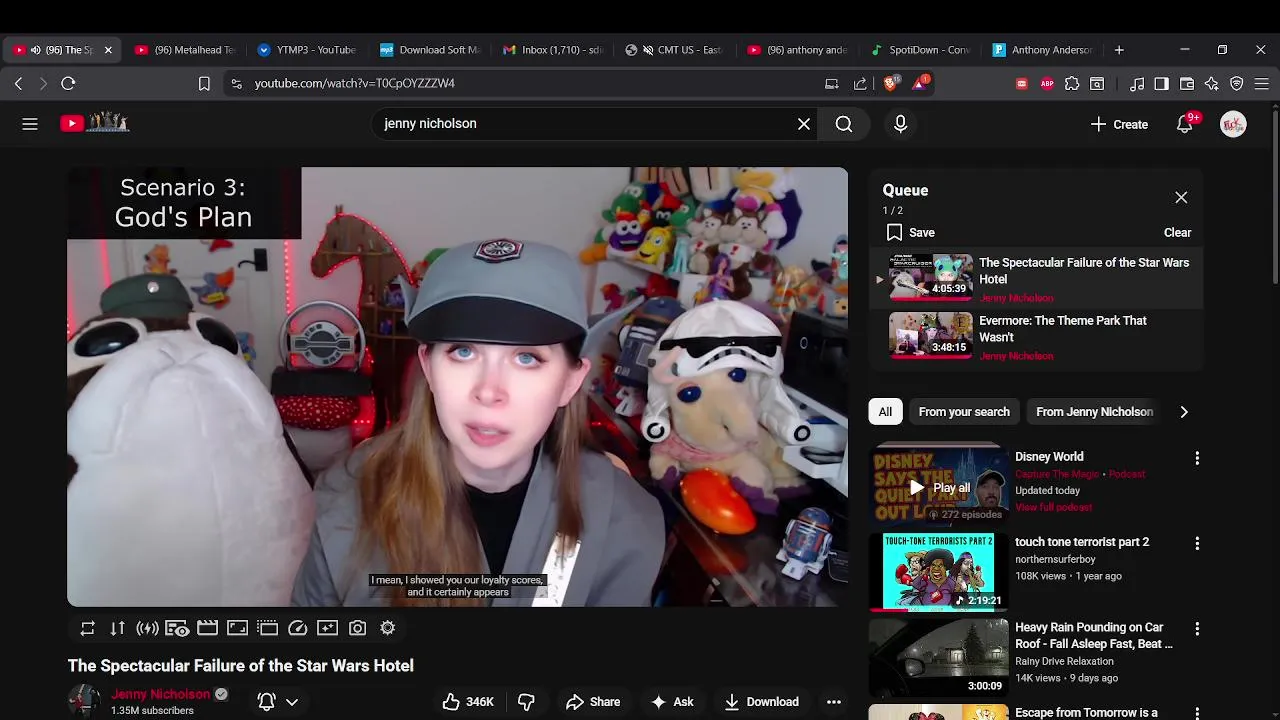Click View full podcast link
This screenshot has height=720, width=1280.
(1053, 507)
